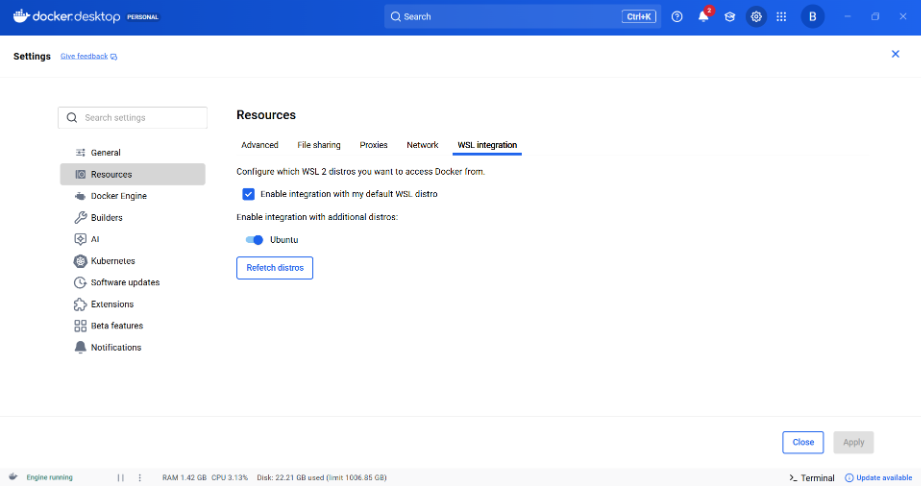The image size is (921, 486).
Task: Switch to the Network tab
Action: coord(422,145)
